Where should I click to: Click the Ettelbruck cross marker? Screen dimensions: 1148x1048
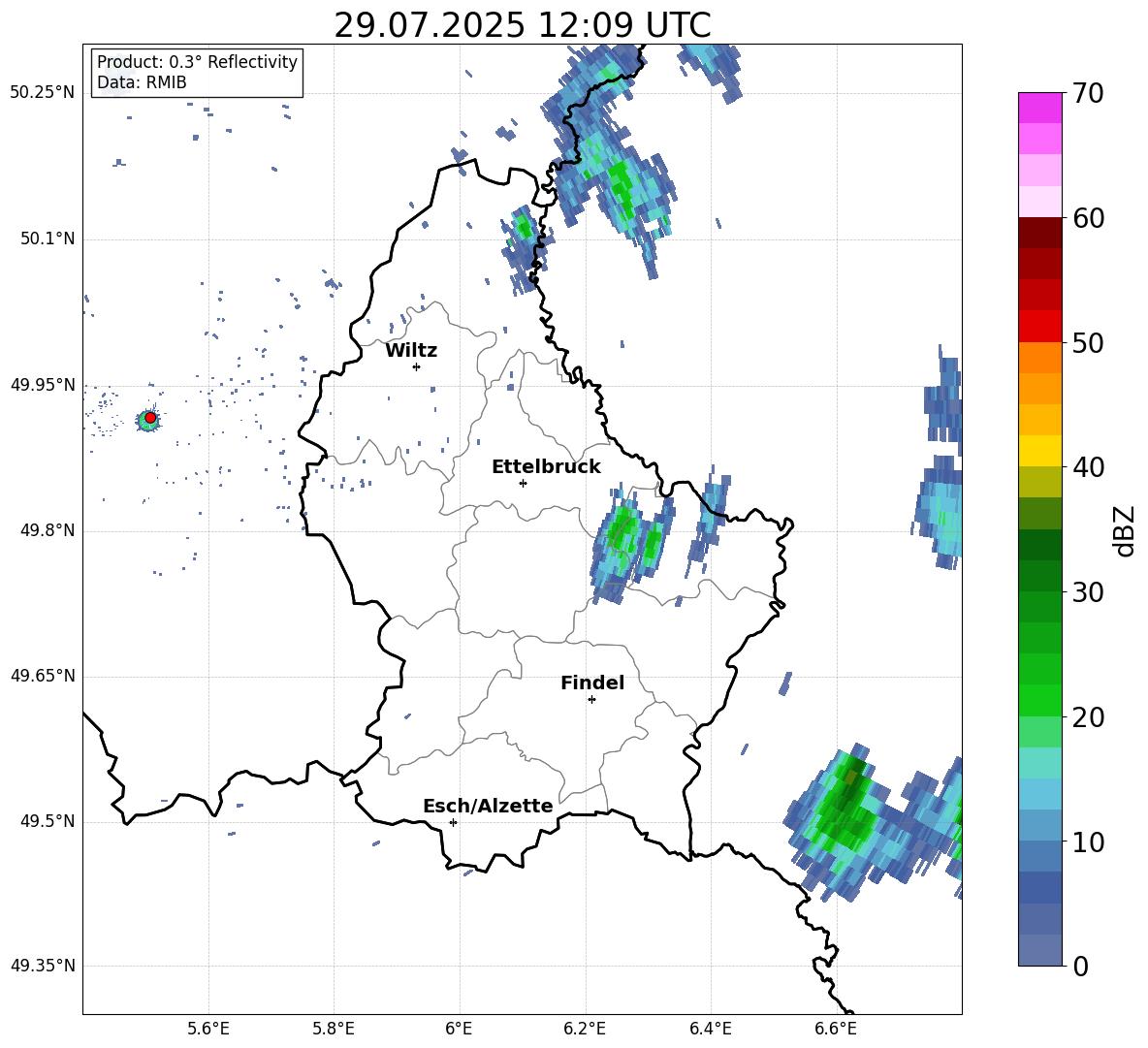[x=523, y=483]
